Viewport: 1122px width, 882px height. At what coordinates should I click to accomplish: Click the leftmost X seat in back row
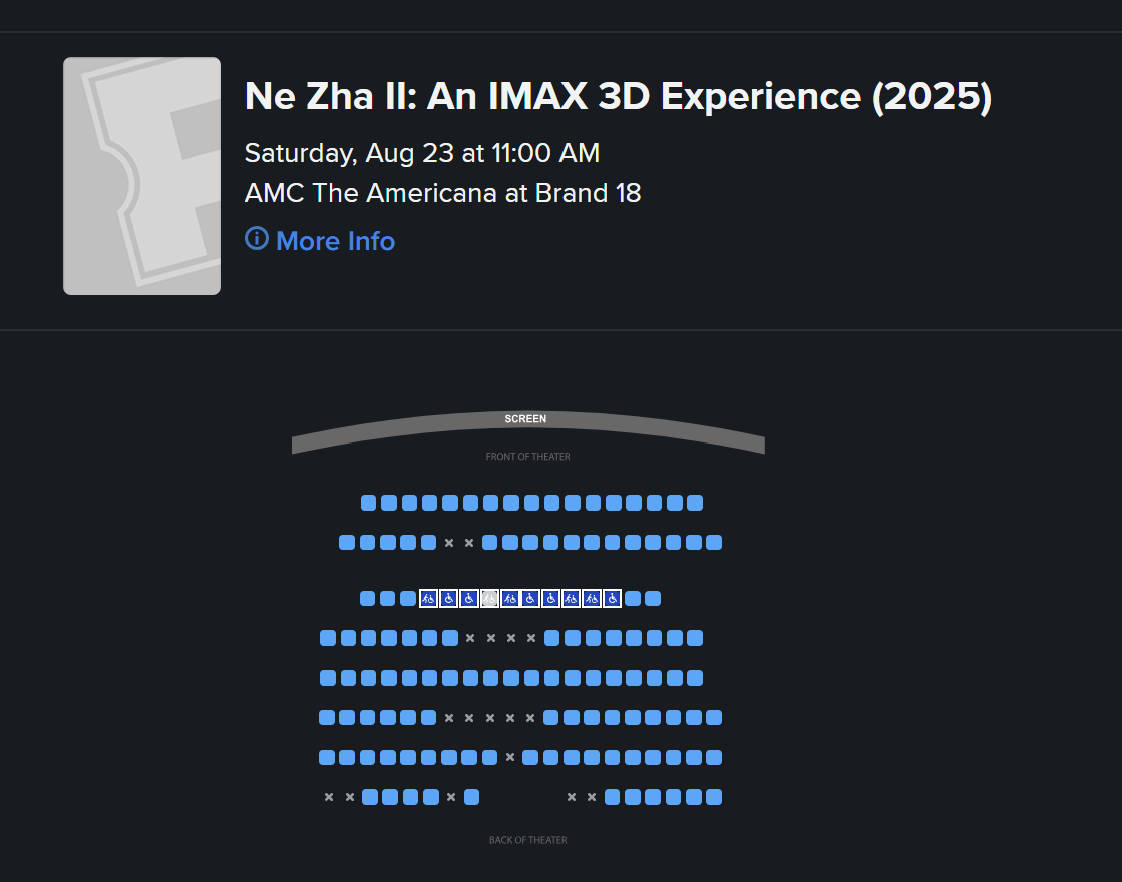tap(329, 797)
